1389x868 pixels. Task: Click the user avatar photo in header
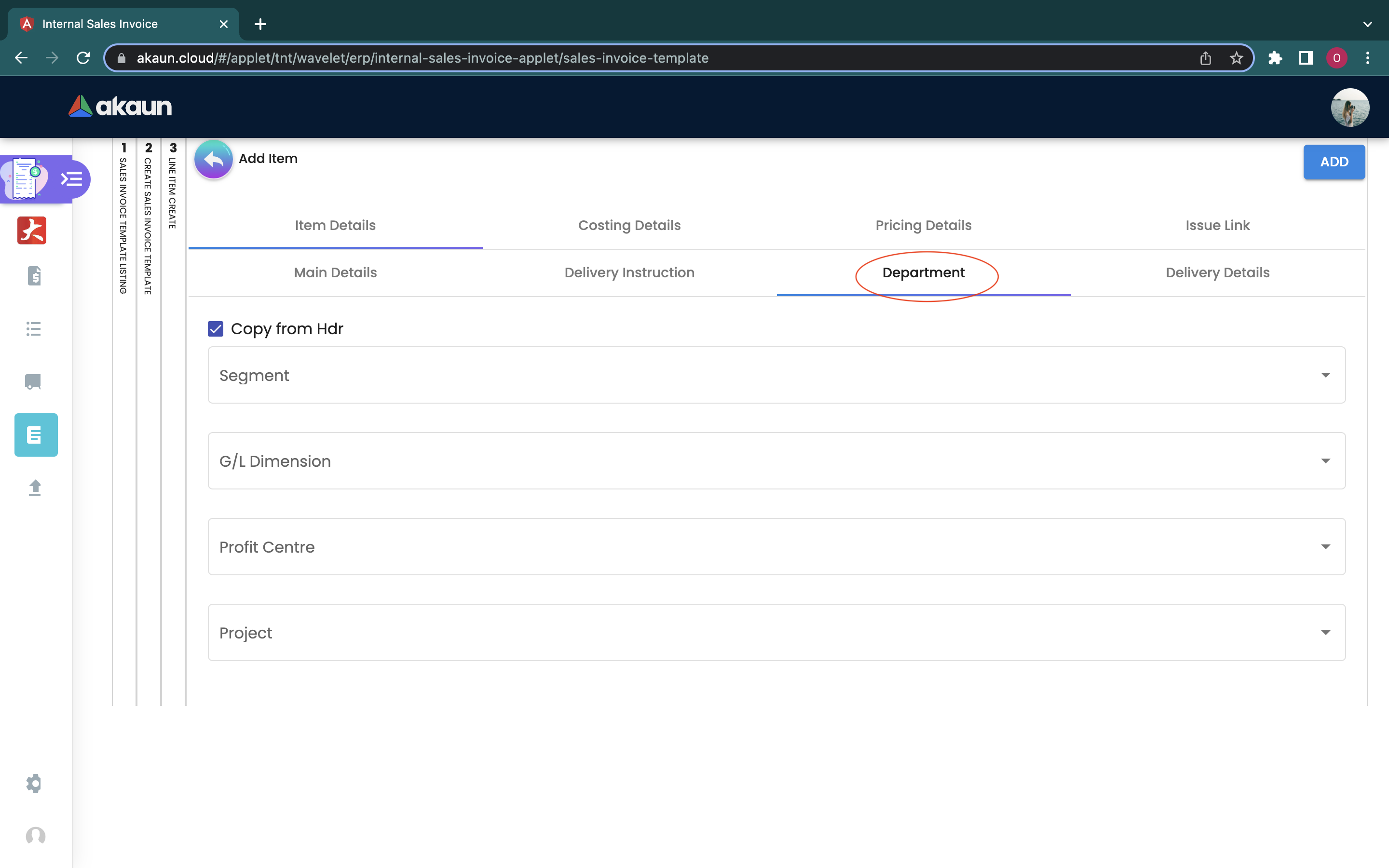click(1349, 108)
